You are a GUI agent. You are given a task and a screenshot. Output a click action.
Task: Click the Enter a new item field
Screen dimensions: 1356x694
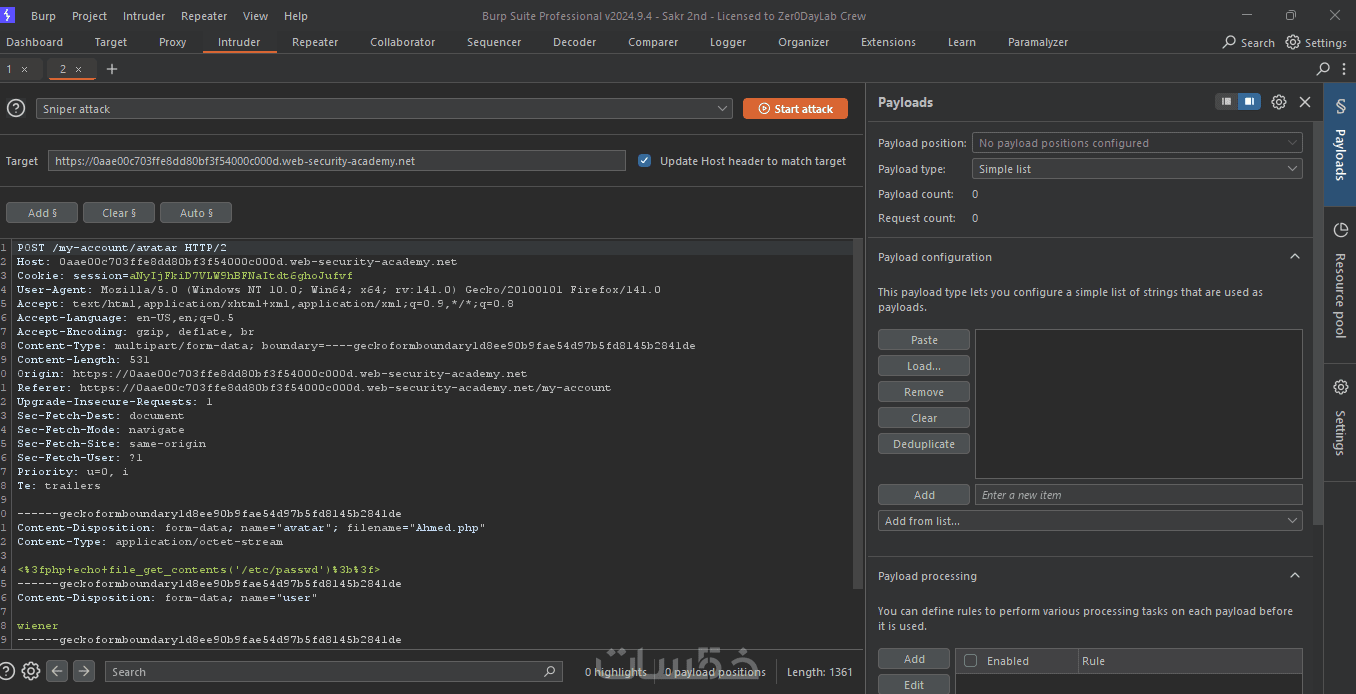coord(1138,495)
